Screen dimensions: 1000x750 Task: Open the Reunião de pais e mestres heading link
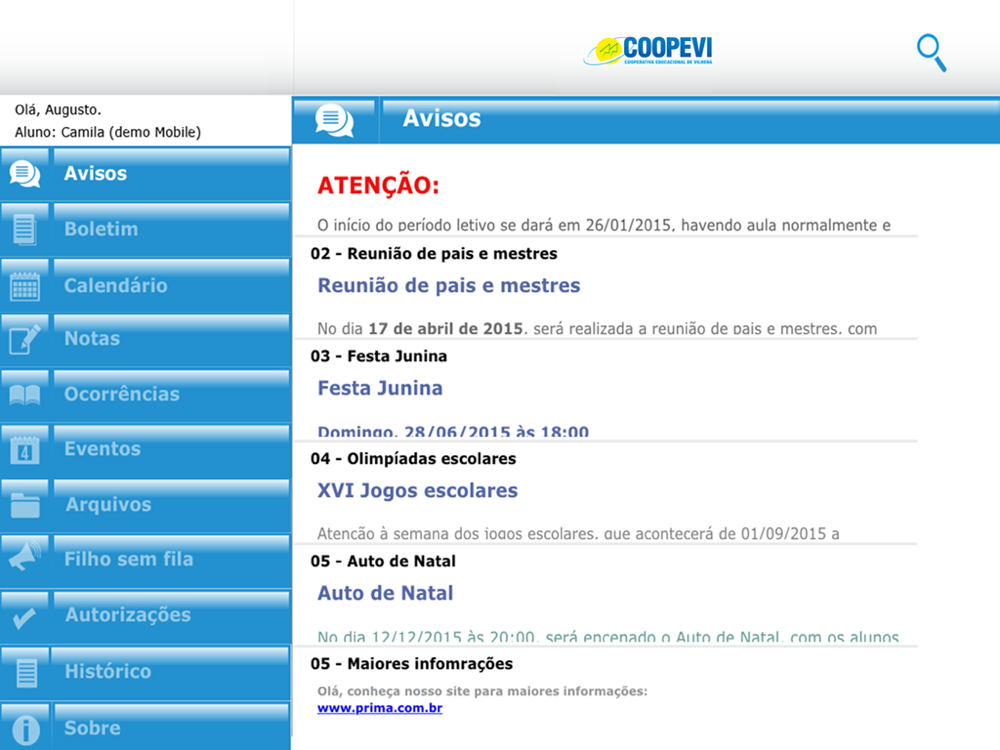[x=449, y=285]
